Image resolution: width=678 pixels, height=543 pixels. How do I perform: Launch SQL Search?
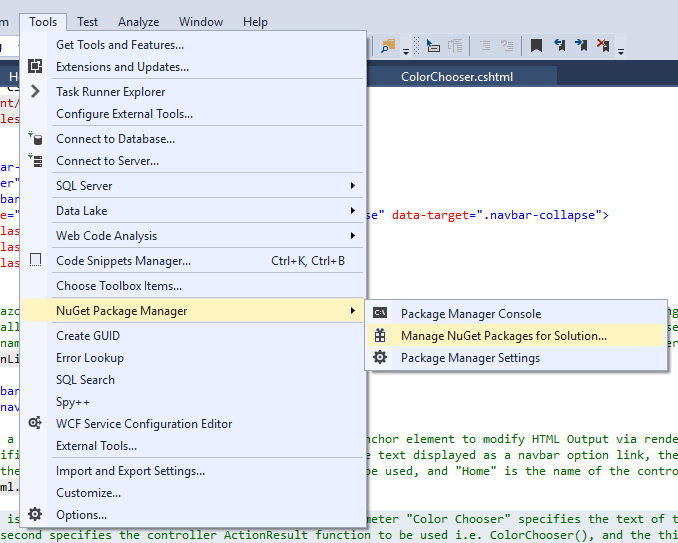coord(192,380)
